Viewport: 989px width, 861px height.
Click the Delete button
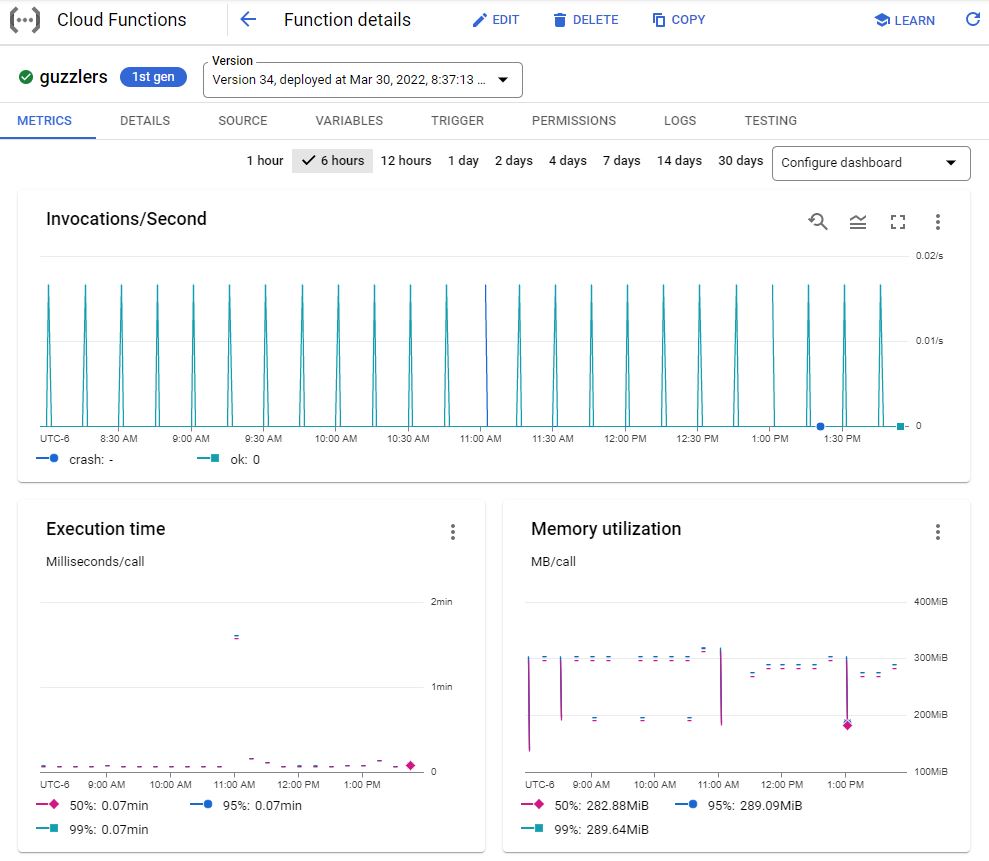(x=585, y=20)
